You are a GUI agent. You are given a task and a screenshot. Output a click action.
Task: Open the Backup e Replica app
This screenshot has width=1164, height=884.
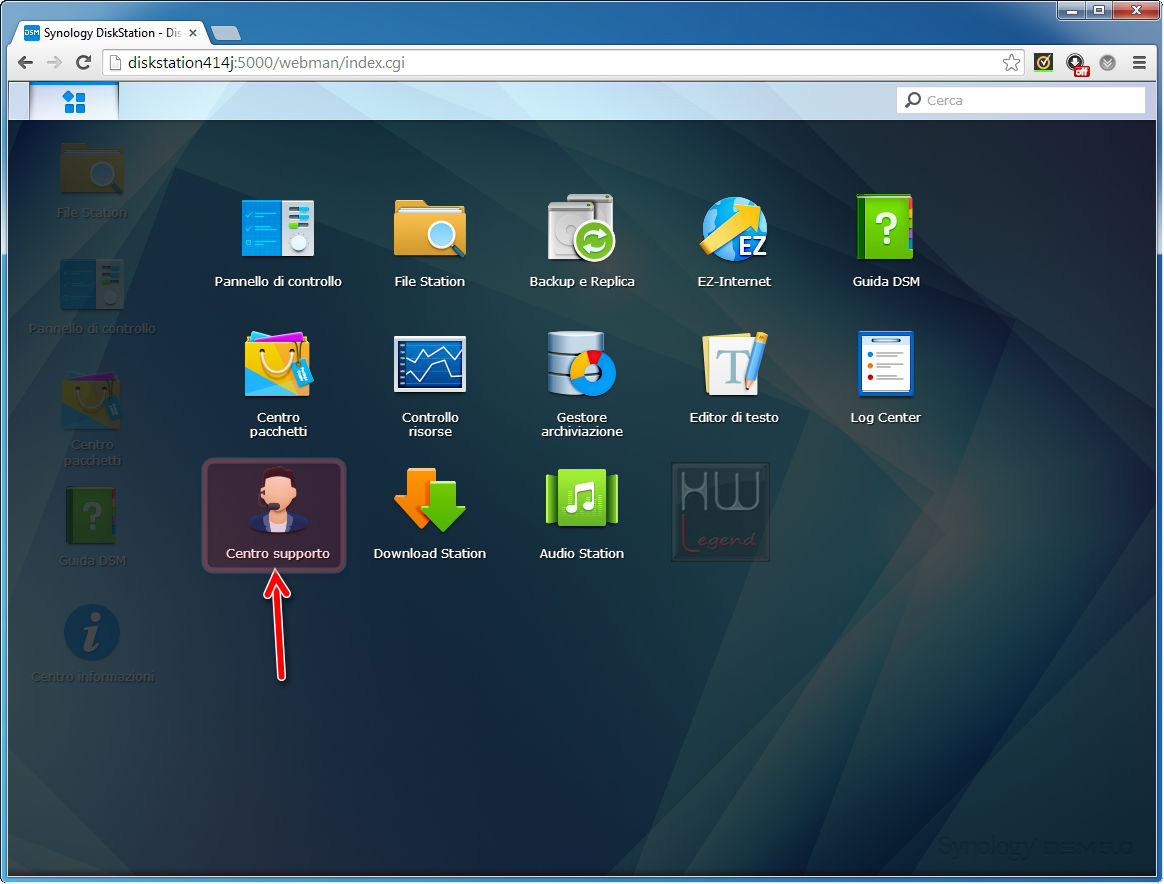581,241
